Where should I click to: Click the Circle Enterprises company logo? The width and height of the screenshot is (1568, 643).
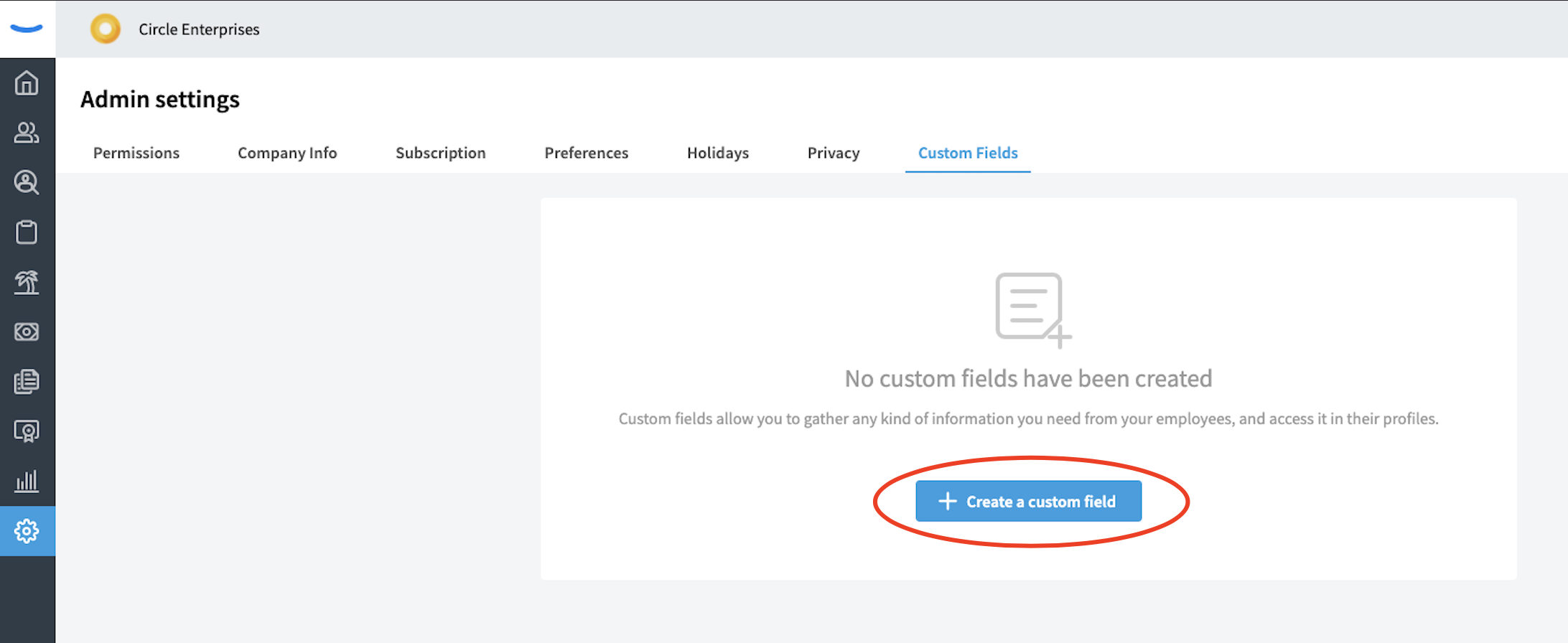[106, 29]
